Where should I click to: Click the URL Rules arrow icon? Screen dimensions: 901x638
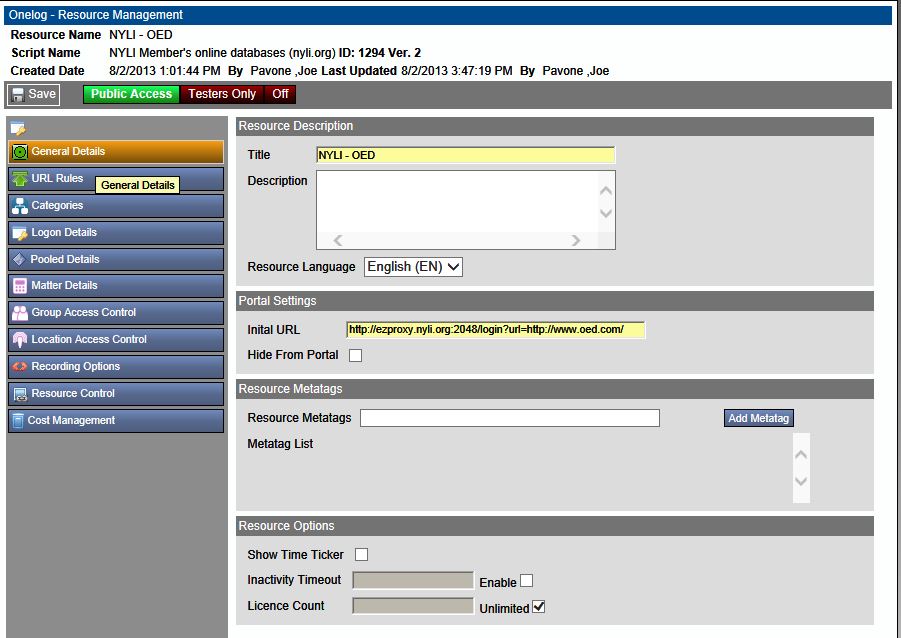(20, 179)
